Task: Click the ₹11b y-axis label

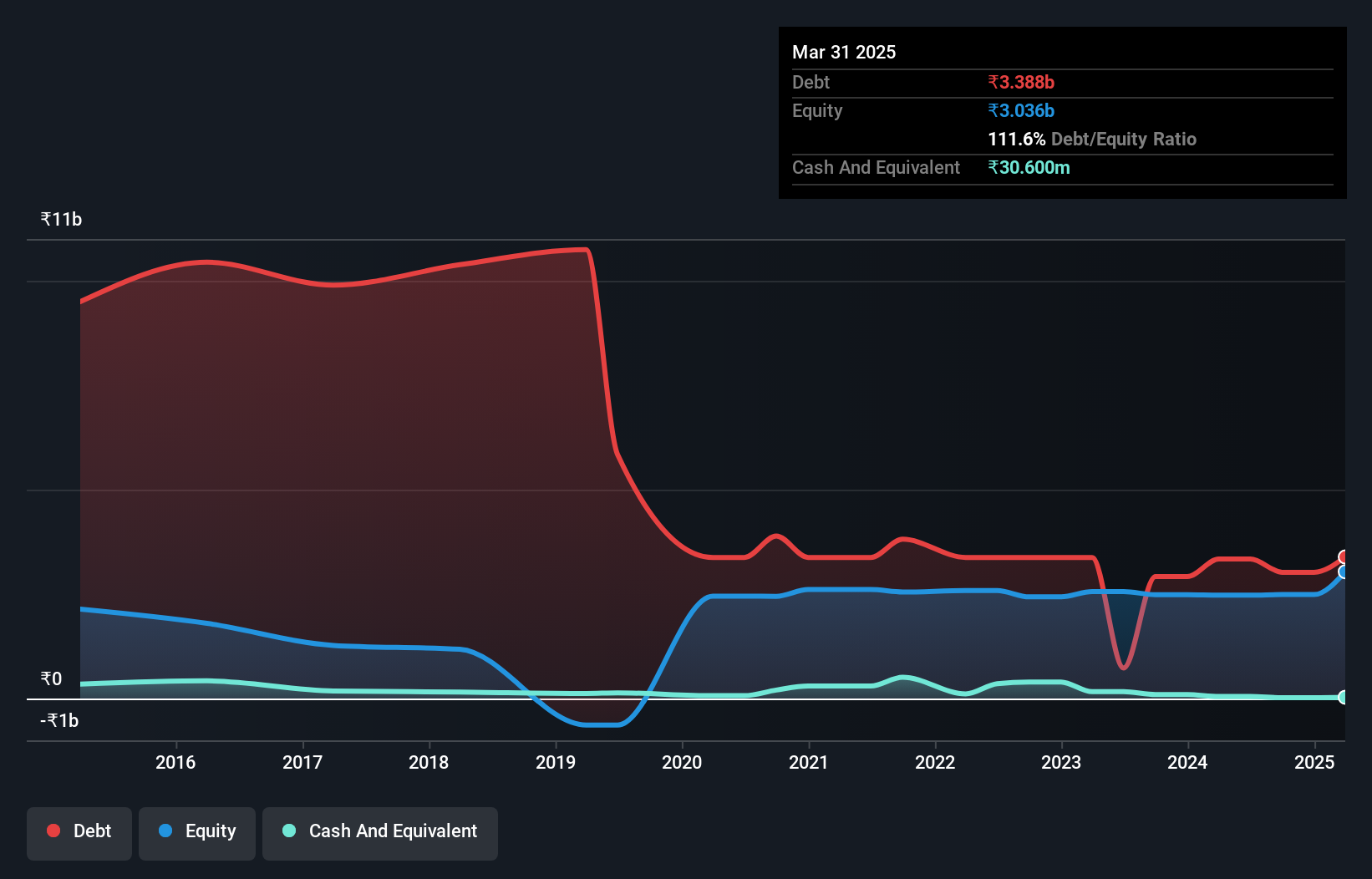Action: tap(61, 220)
